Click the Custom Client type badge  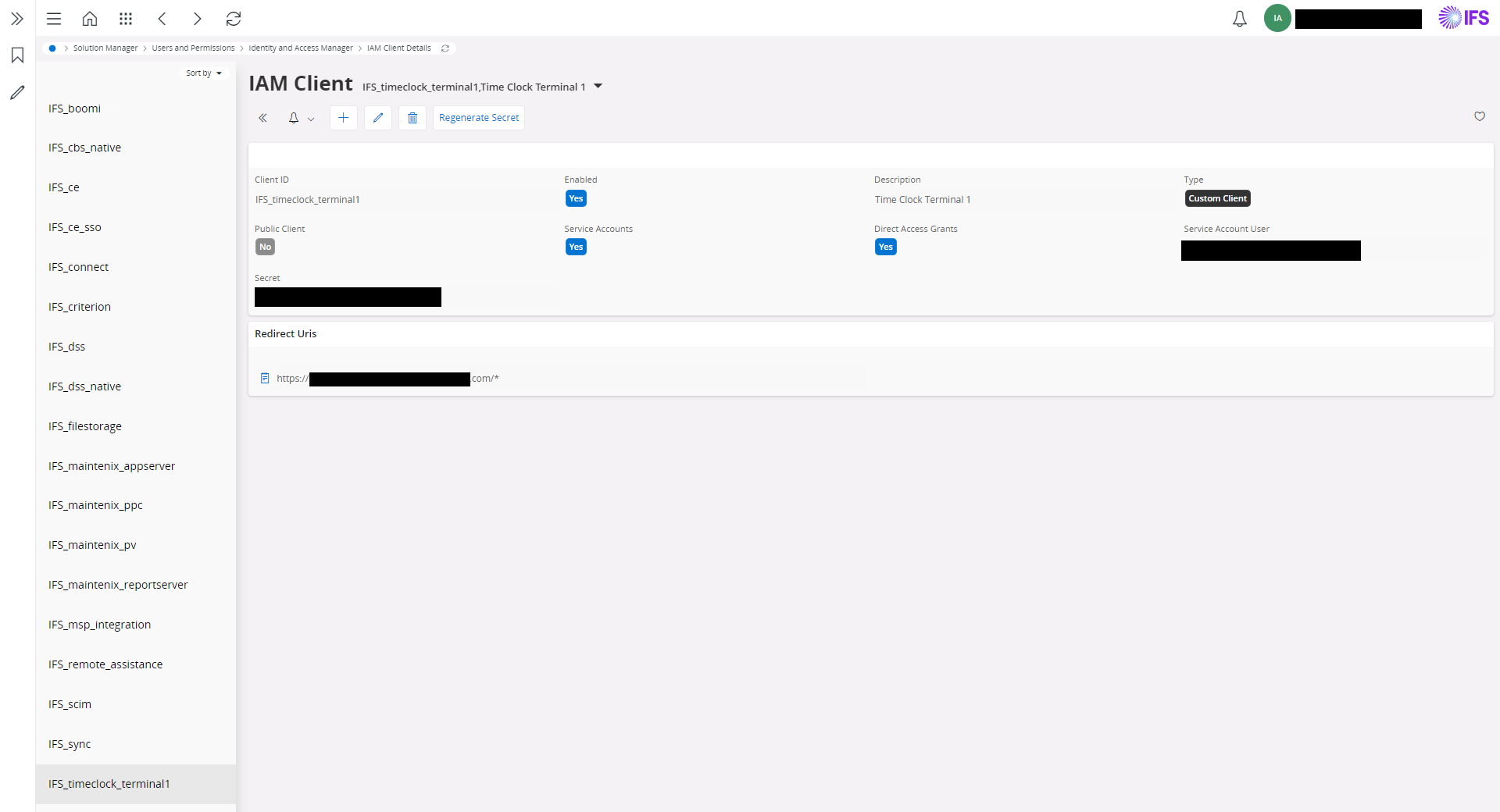point(1218,198)
